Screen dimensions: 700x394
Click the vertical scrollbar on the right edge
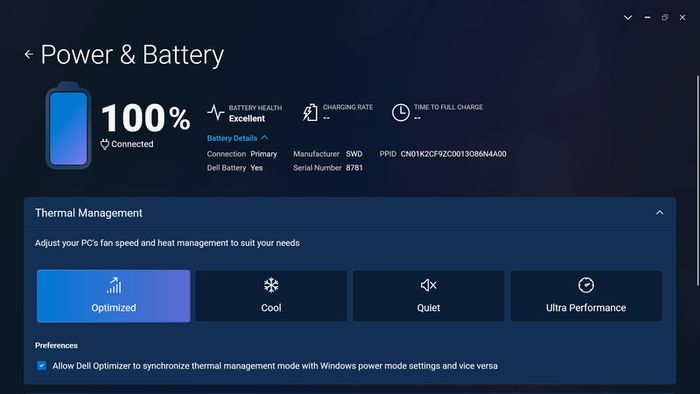(698, 181)
